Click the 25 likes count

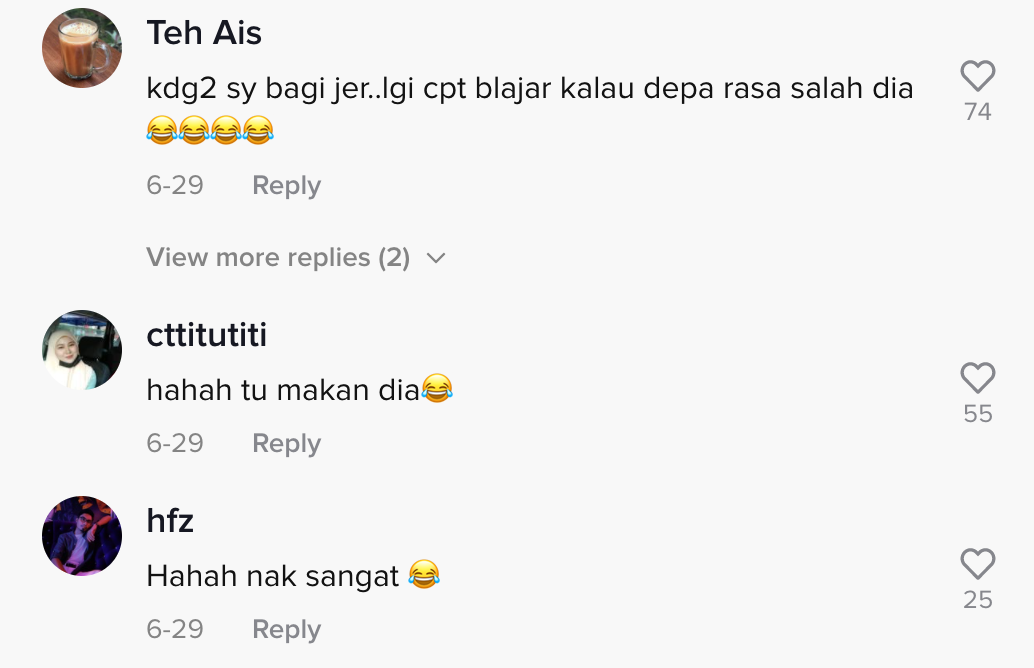pyautogui.click(x=977, y=600)
